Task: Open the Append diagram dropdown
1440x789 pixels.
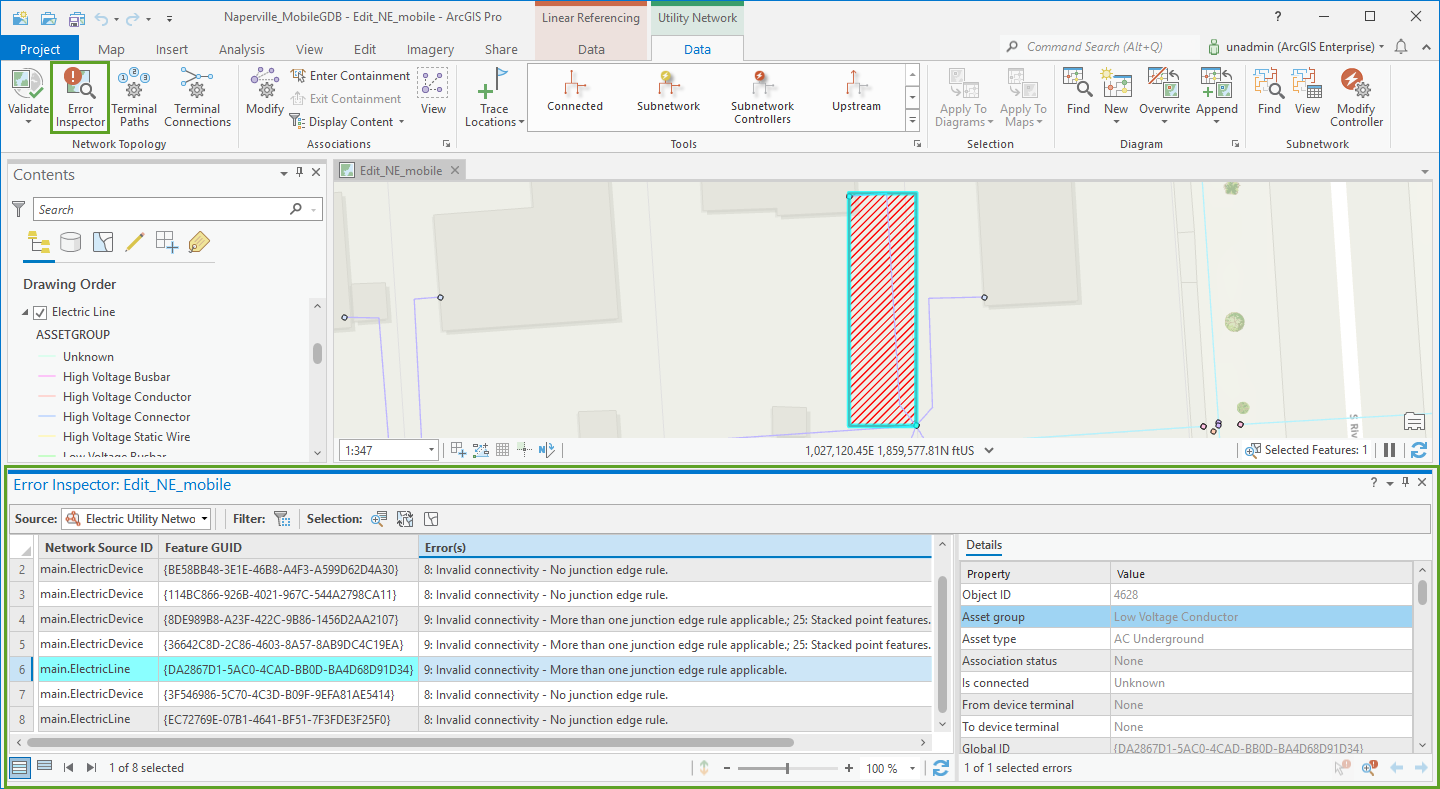Action: coord(1217,122)
